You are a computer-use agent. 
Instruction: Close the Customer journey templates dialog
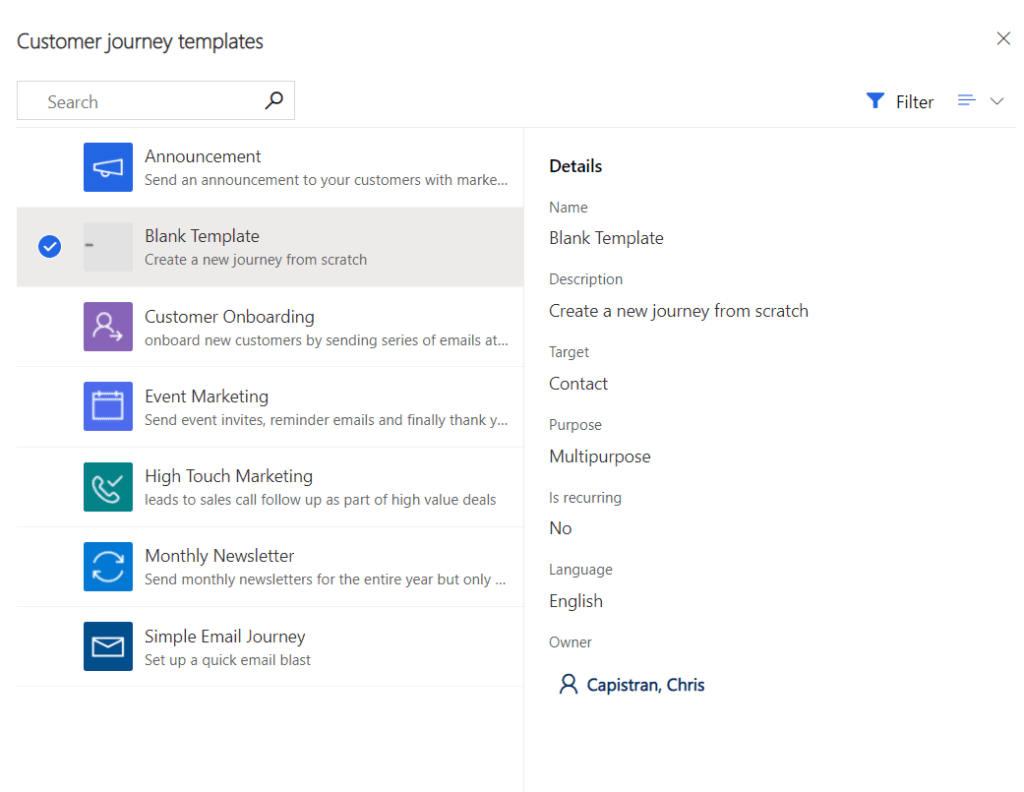1003,39
